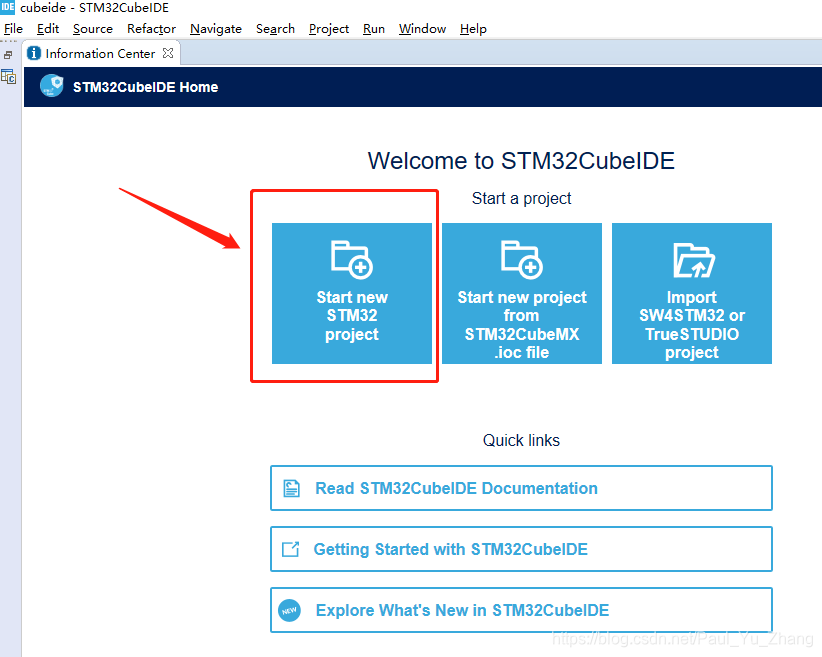Viewport: 822px width, 657px height.
Task: Open Read STM32CubeIDE Documentation link
Action: point(521,488)
